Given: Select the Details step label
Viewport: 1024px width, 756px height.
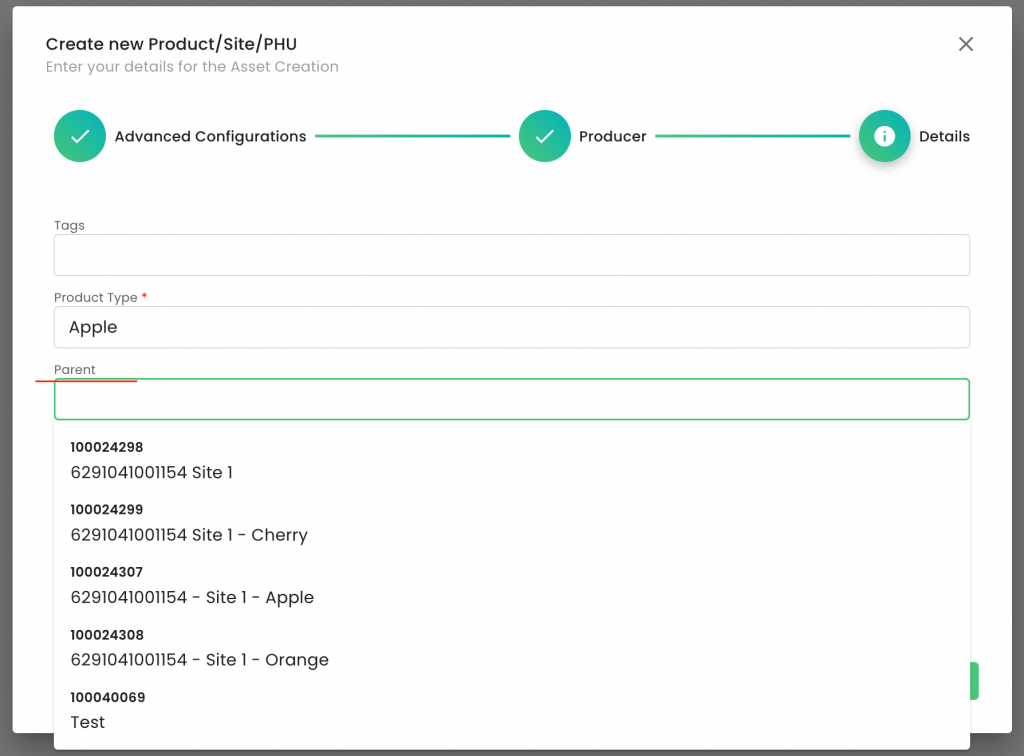Looking at the screenshot, I should [944, 136].
